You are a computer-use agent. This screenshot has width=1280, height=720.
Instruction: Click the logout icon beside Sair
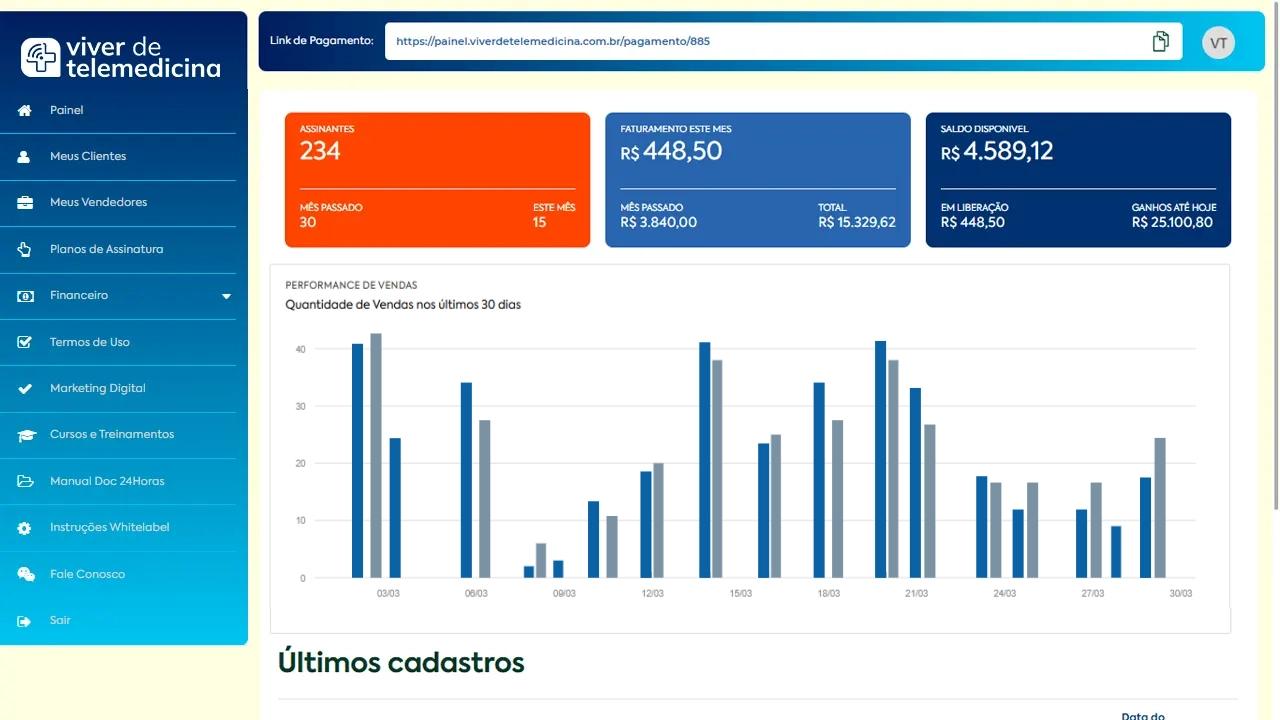point(25,621)
